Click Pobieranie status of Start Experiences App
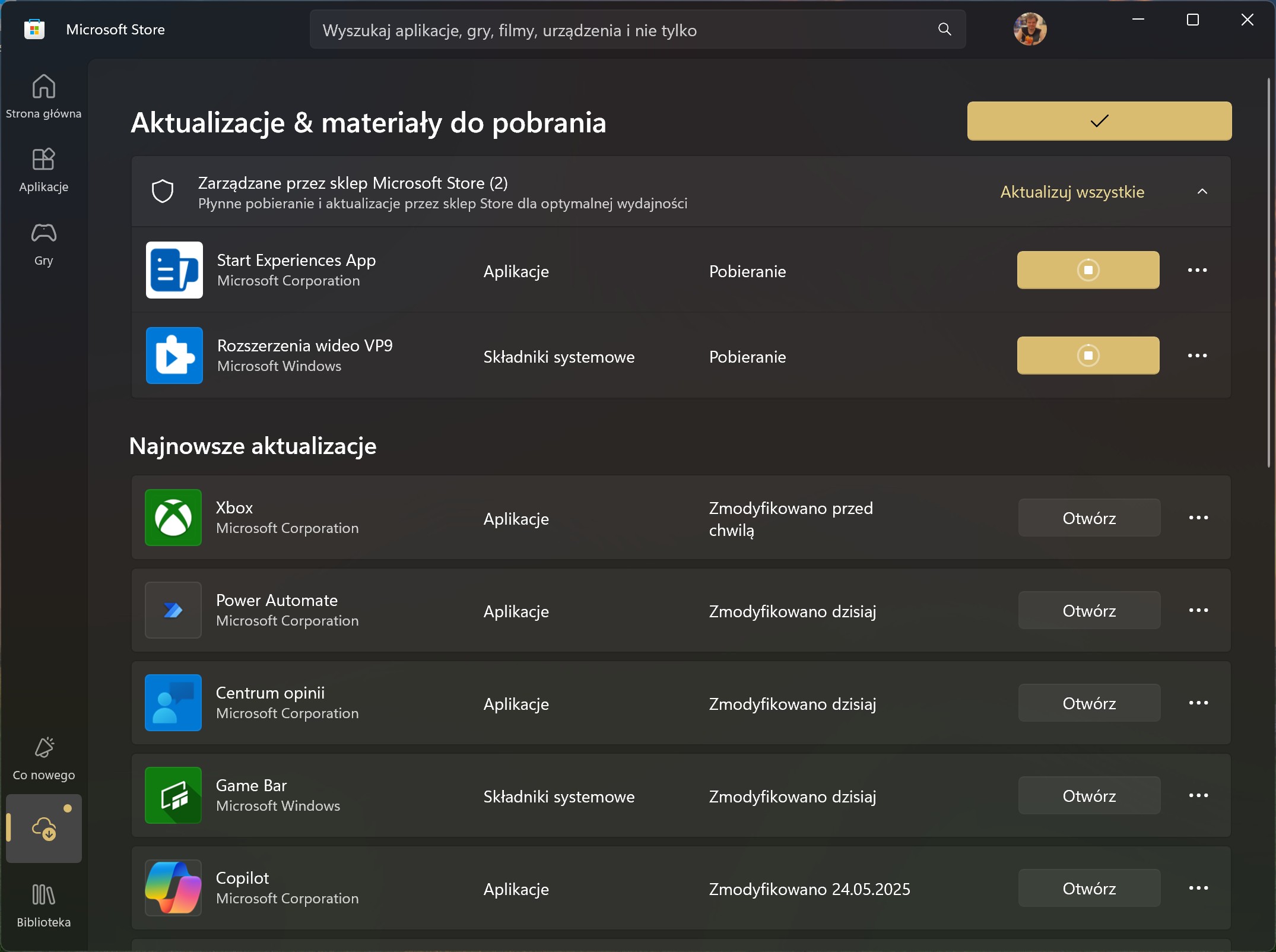The height and width of the screenshot is (952, 1276). [x=747, y=271]
